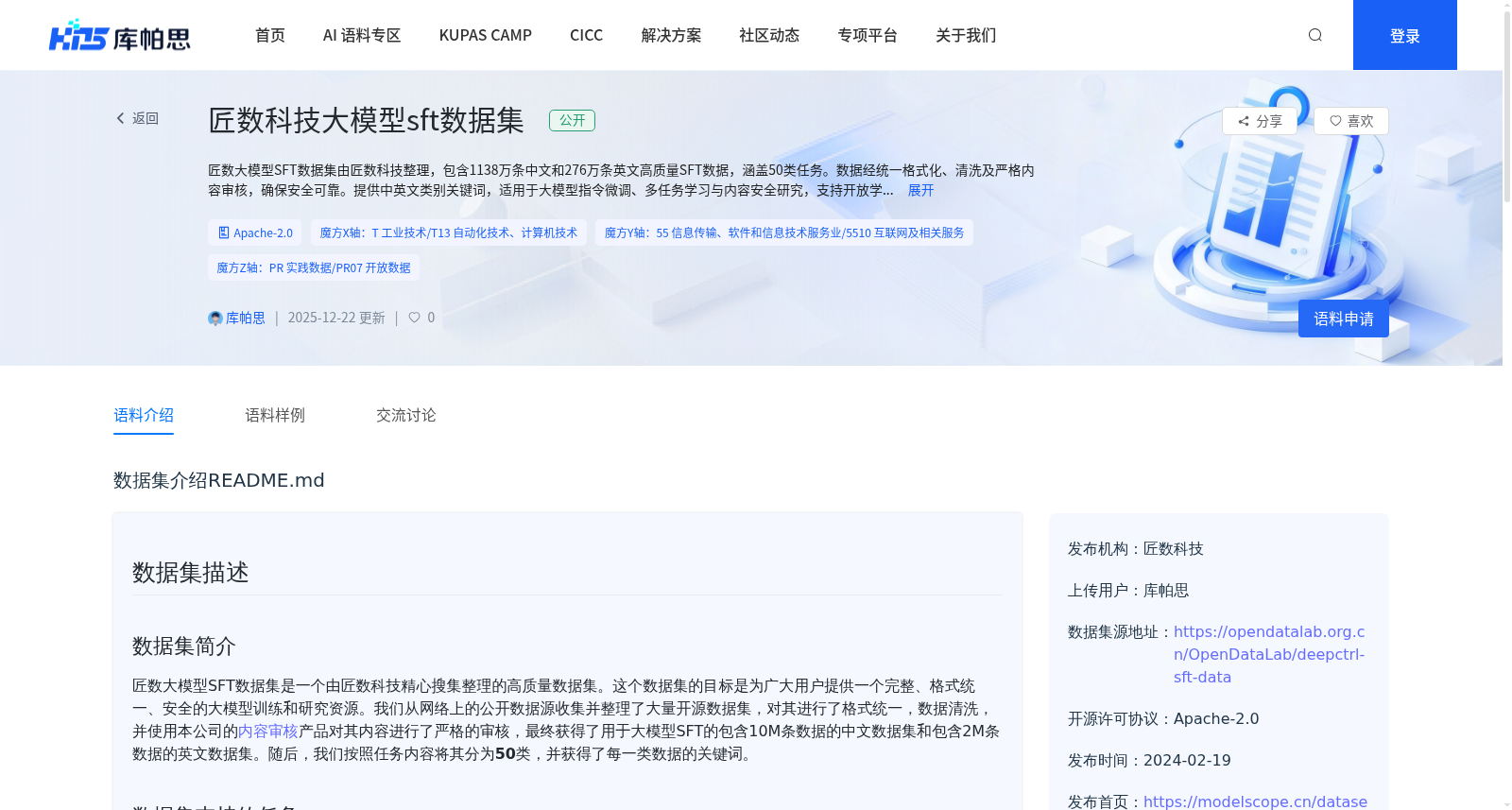Screen dimensions: 1512x810
Task: Click 数据集介绍README.md heading
Action: [219, 480]
